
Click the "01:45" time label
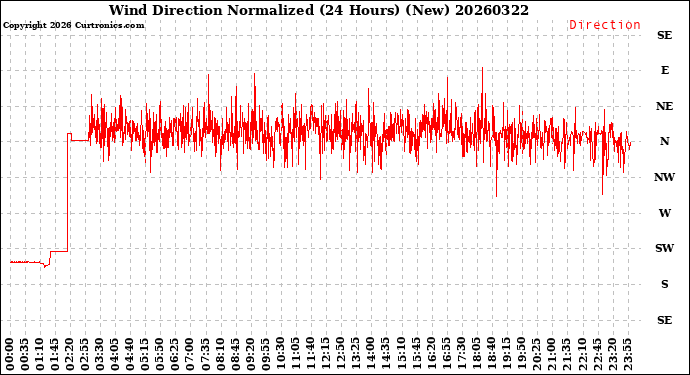click(x=55, y=354)
